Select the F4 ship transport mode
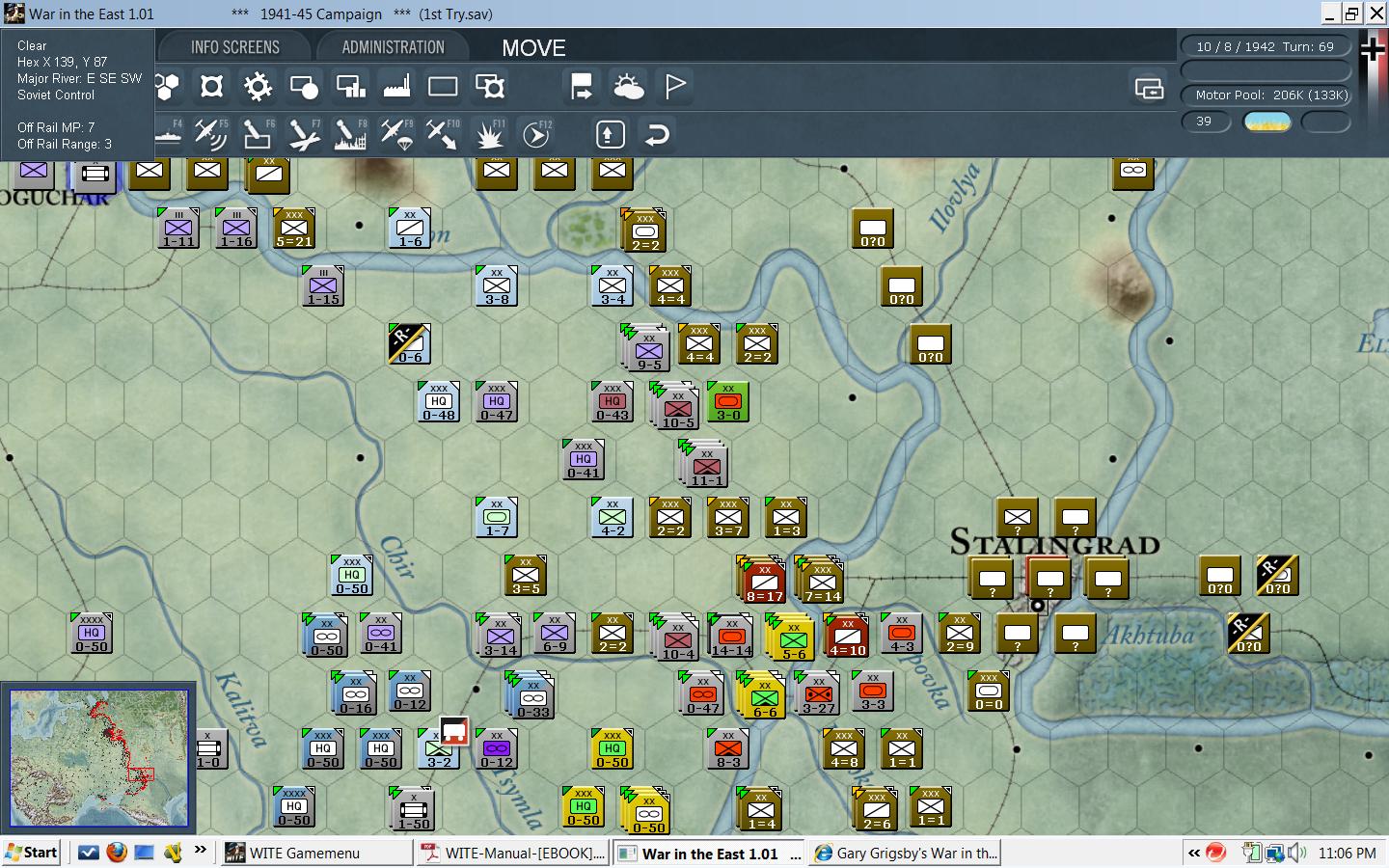Image resolution: width=1389 pixels, height=868 pixels. pos(169,134)
